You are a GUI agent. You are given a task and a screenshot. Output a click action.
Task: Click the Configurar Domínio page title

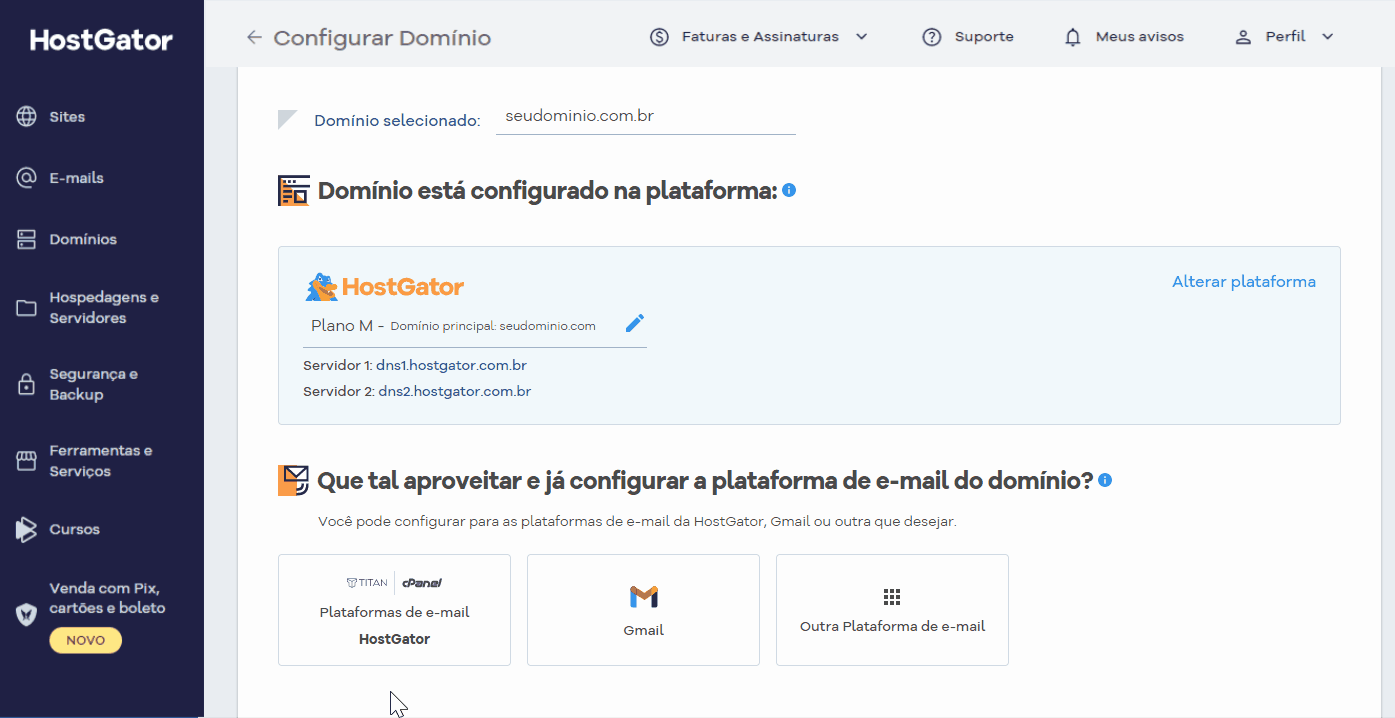(x=382, y=38)
